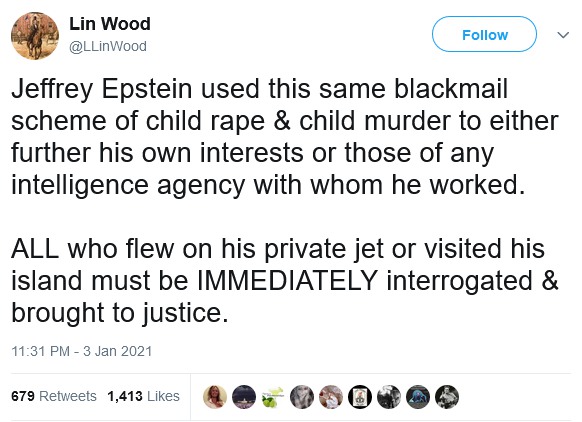This screenshot has height=422, width=582.
Task: Open the blue figure liker avatar
Action: tap(418, 397)
